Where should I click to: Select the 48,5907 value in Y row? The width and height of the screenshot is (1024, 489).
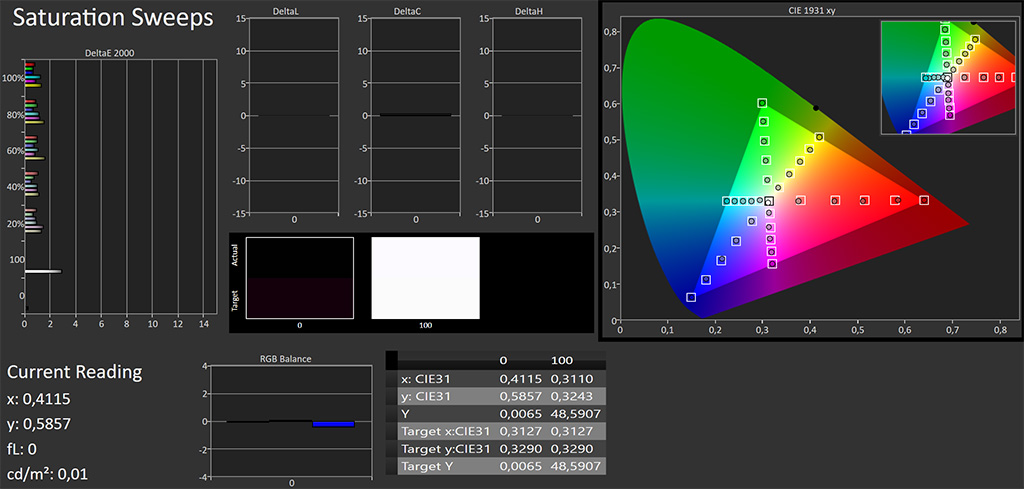576,413
